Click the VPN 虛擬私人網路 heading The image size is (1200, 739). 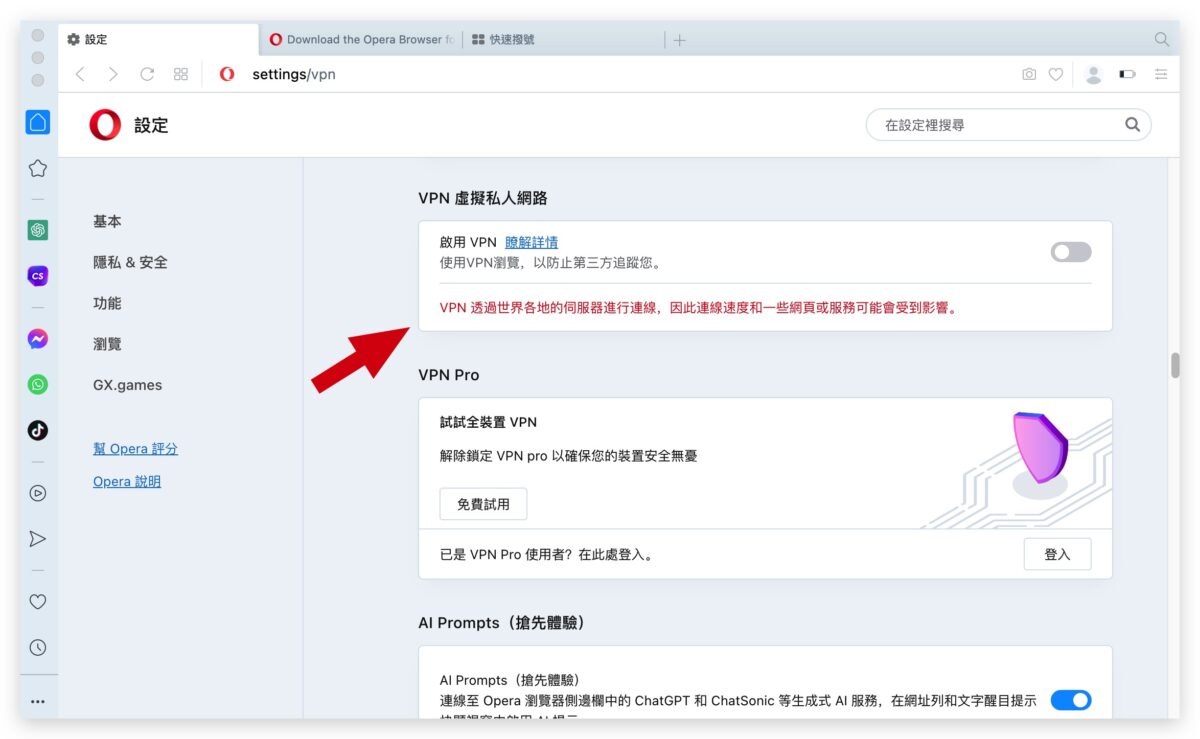483,198
